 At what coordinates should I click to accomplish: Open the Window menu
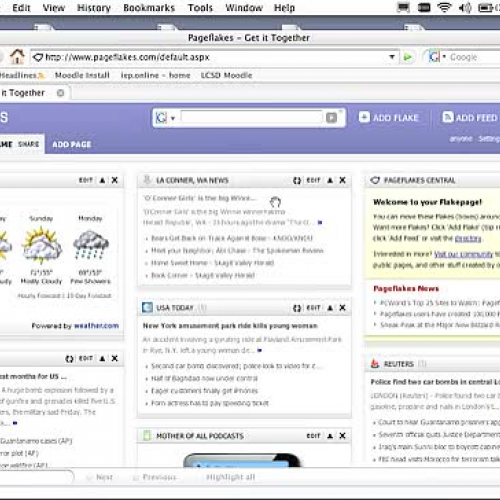244,8
